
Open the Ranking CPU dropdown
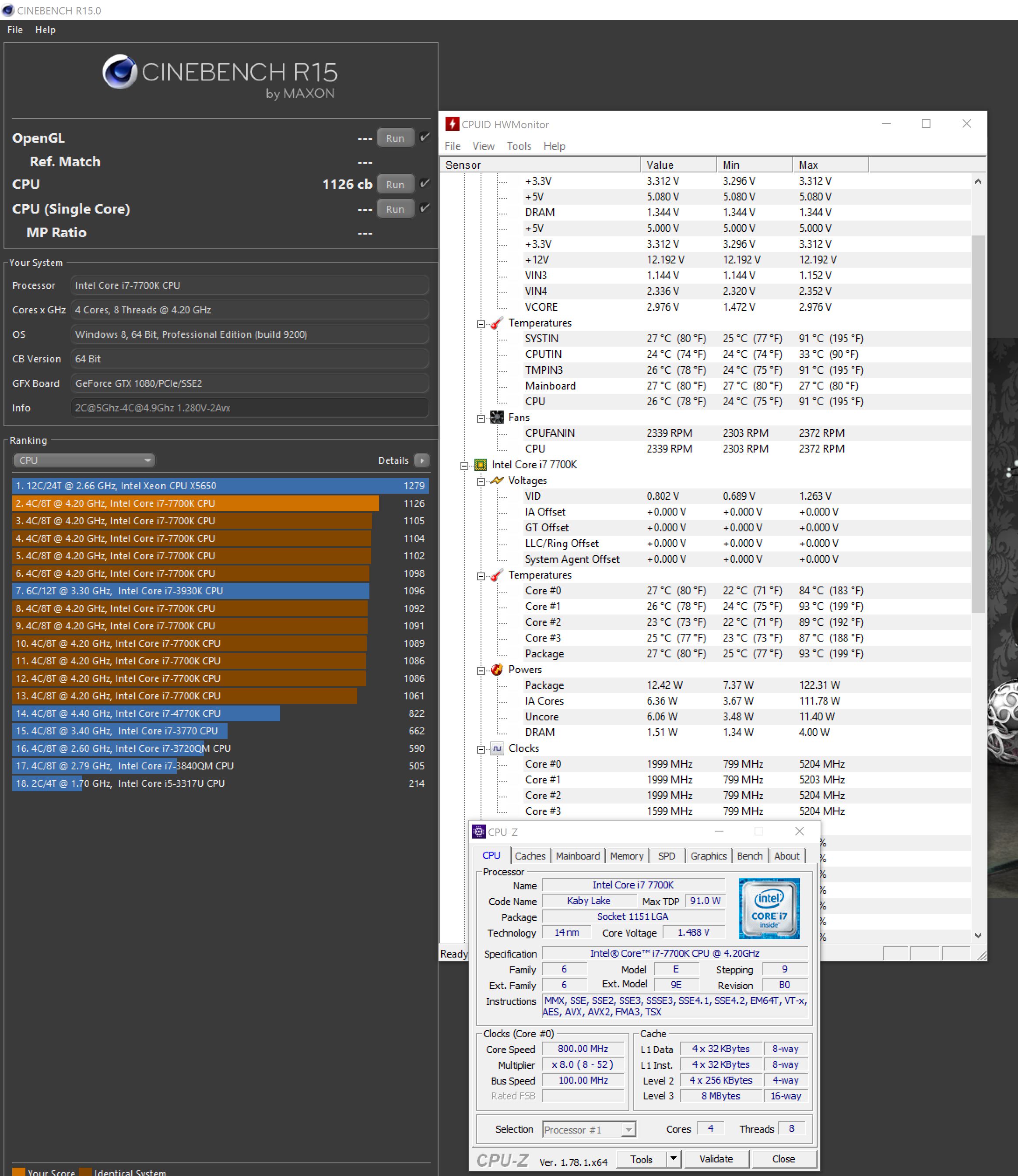point(84,460)
